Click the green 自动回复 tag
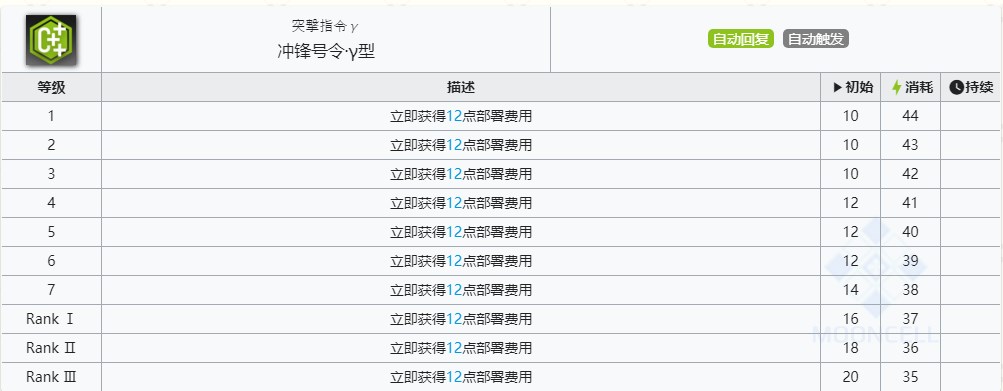 point(741,39)
